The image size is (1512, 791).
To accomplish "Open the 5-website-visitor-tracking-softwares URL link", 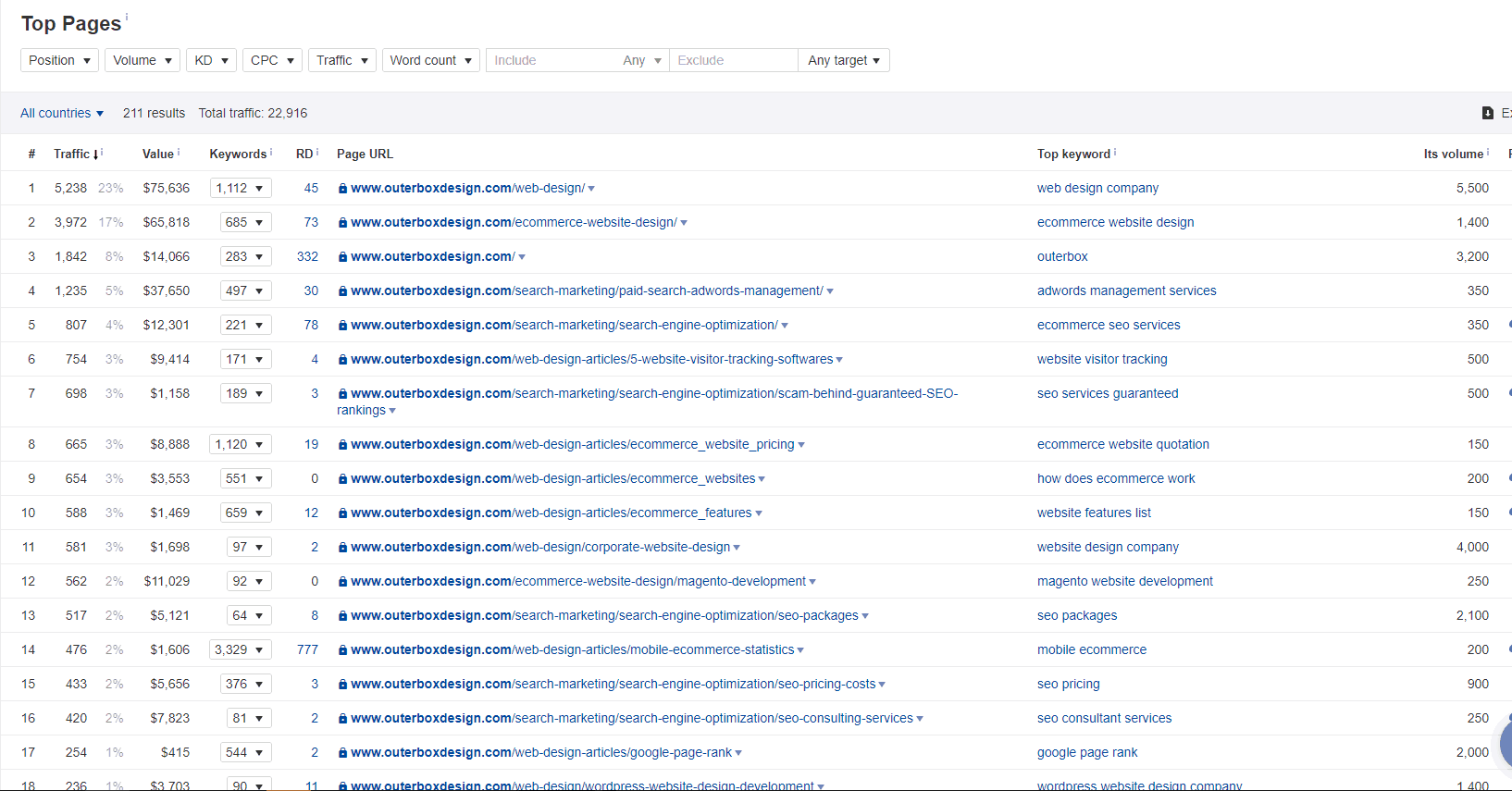I will coord(591,359).
